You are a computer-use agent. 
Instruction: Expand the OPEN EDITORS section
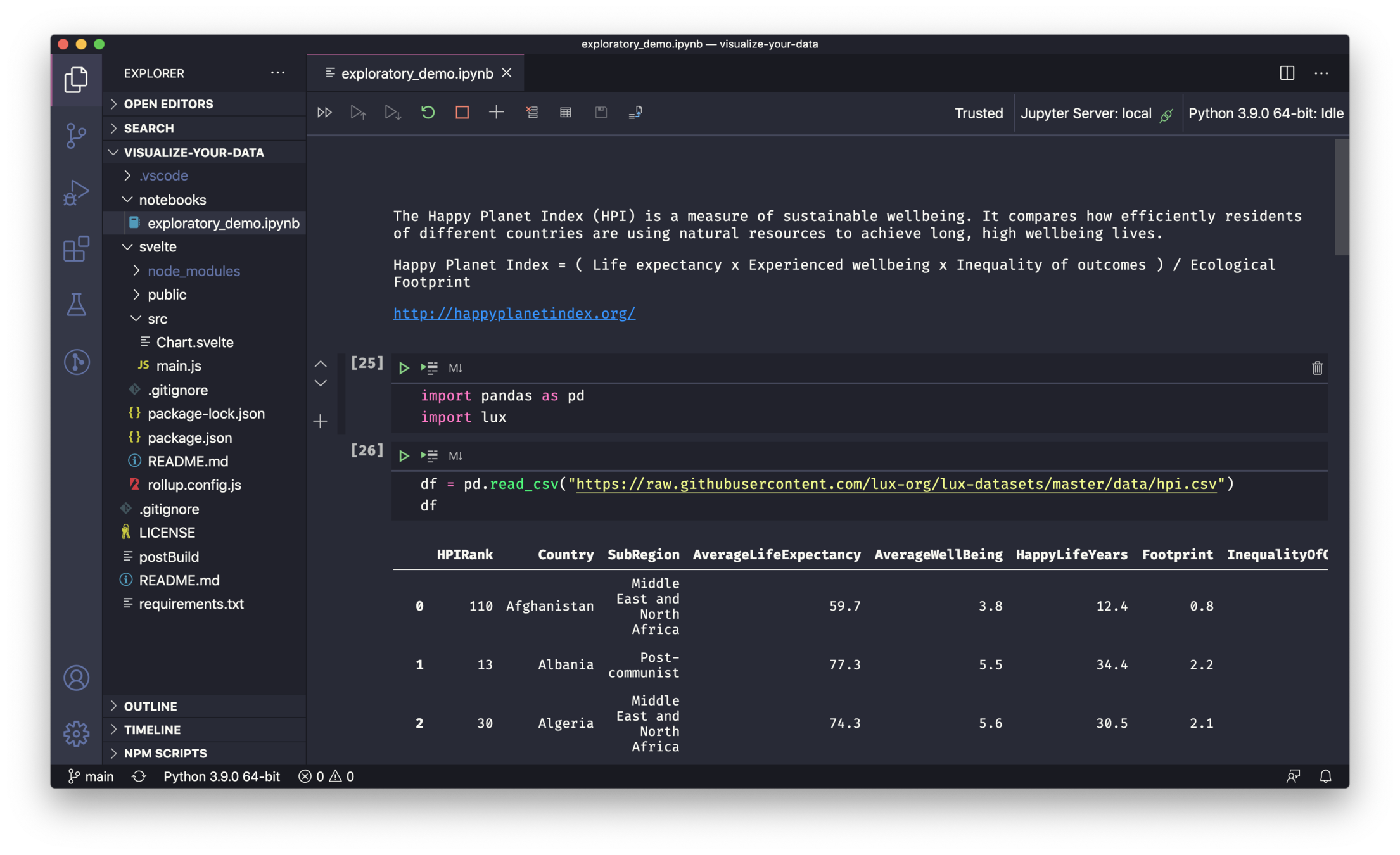(x=169, y=104)
